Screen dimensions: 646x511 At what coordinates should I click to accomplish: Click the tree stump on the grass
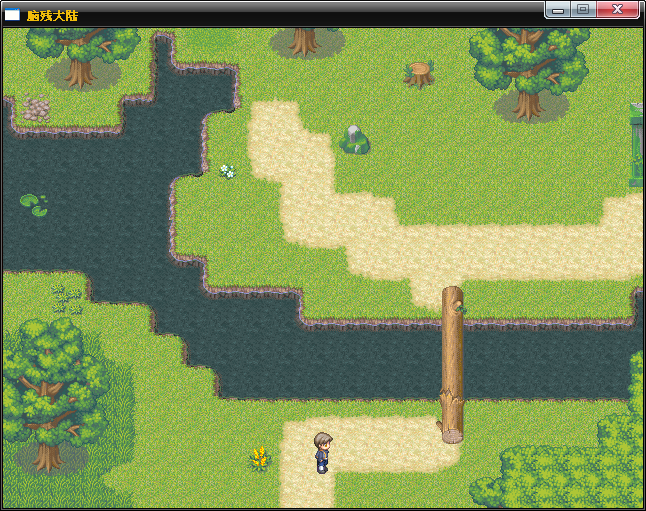(419, 75)
